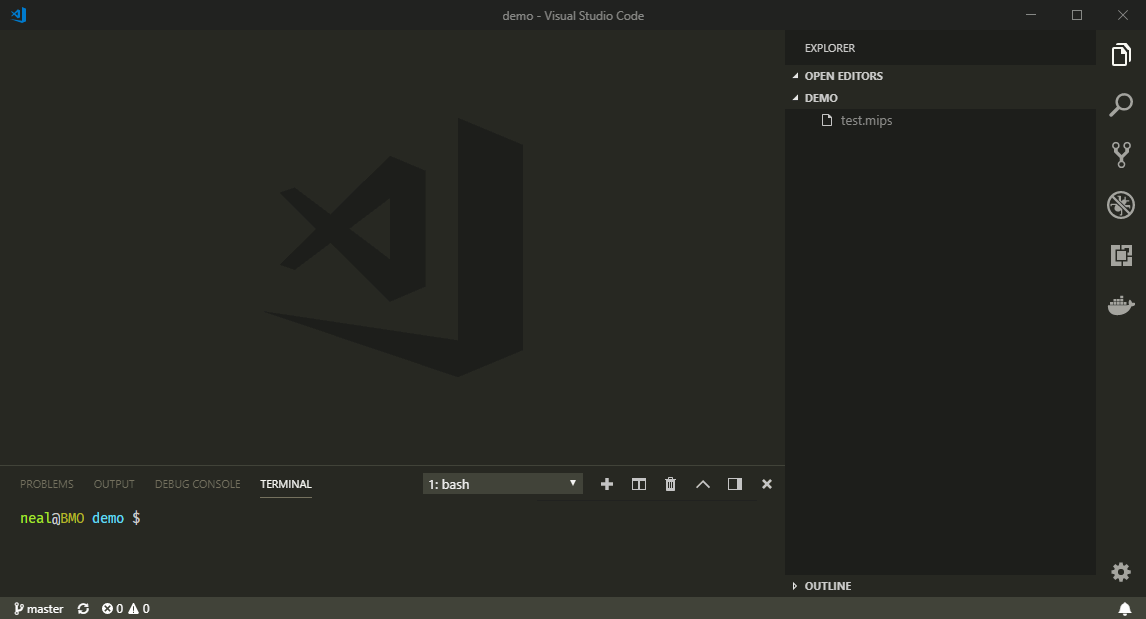This screenshot has width=1146, height=619.
Task: Collapse the DEMO folder section
Action: (940, 98)
